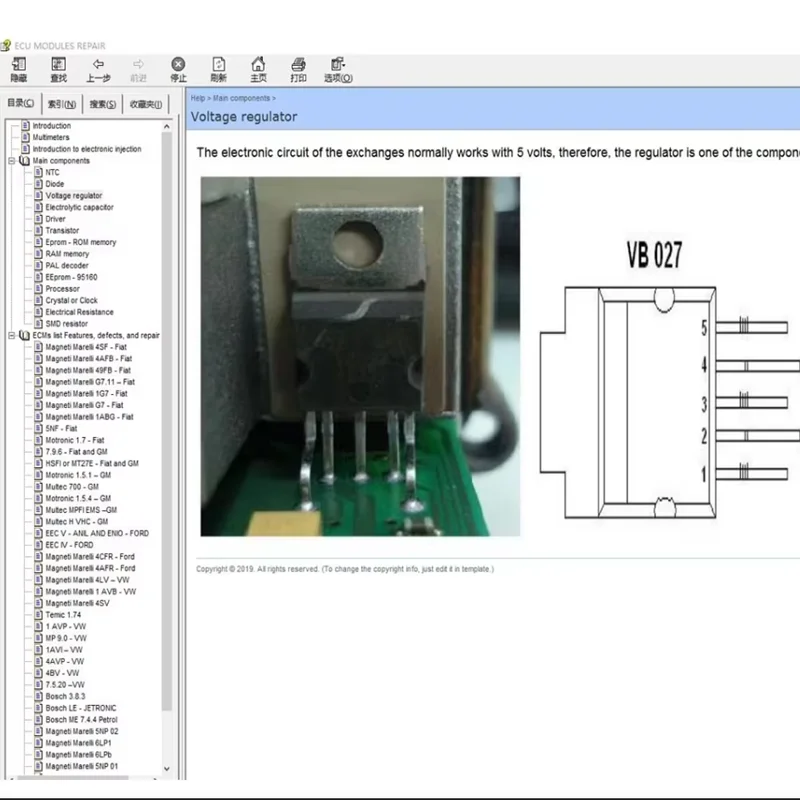800x800 pixels.
Task: Open Introduction to electronic injection topic
Action: [87, 149]
